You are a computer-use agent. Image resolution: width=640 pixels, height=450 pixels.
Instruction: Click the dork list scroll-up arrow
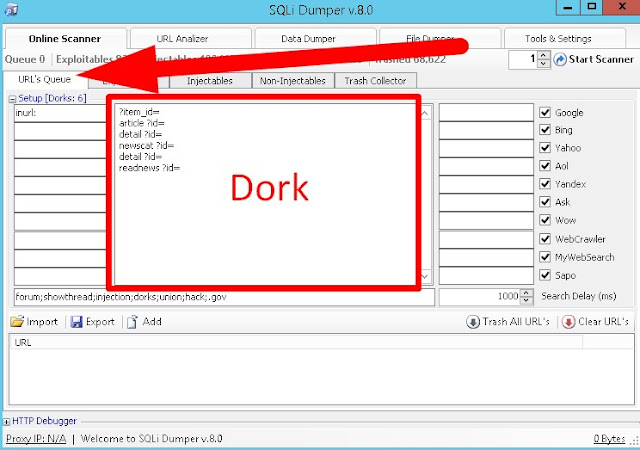[x=425, y=113]
